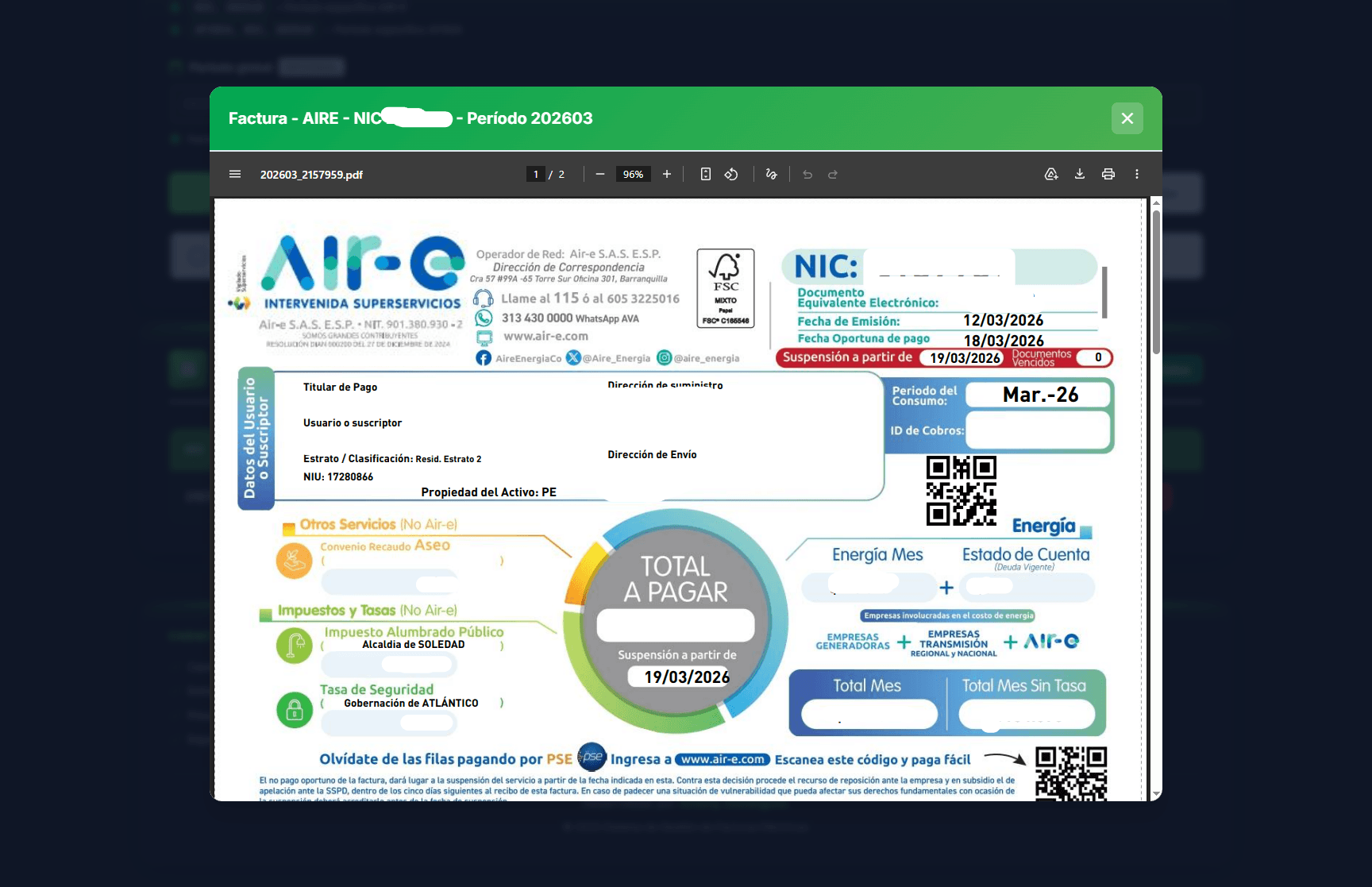
Task: Click the 202603_2157959.pdf file name
Action: click(311, 175)
